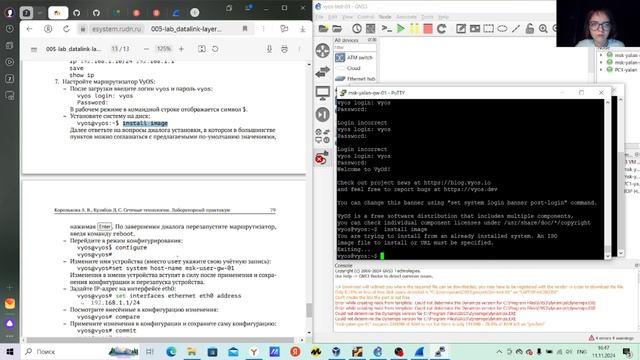Select the Draw rectangle tool

pyautogui.click(x=488, y=29)
